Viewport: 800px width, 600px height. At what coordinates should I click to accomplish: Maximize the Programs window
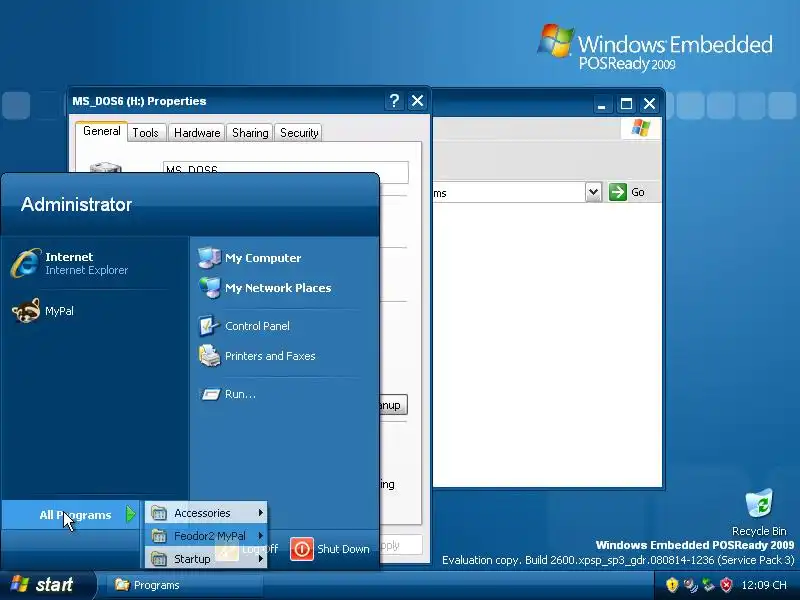click(x=626, y=104)
